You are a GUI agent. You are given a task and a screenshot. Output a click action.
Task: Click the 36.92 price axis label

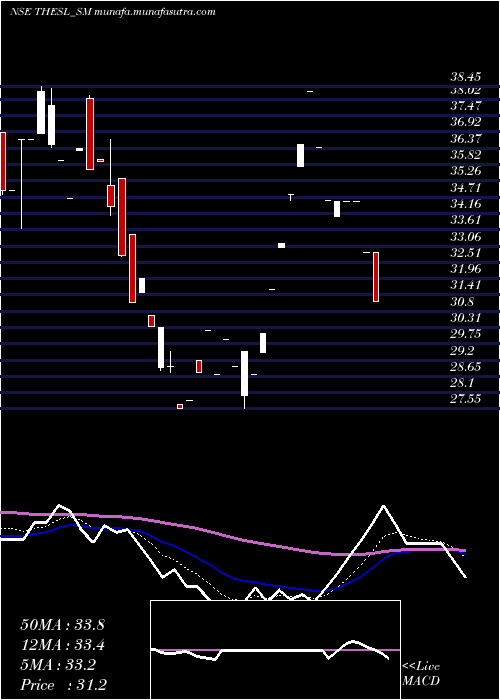click(x=466, y=122)
